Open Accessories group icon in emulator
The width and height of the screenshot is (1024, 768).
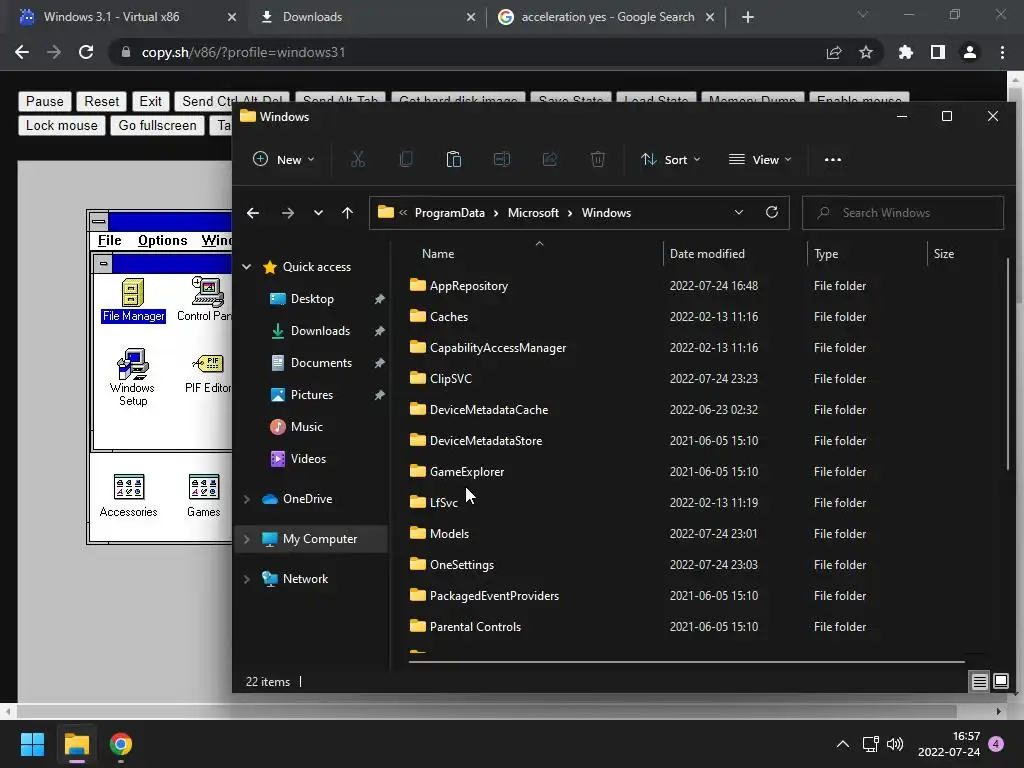129,496
